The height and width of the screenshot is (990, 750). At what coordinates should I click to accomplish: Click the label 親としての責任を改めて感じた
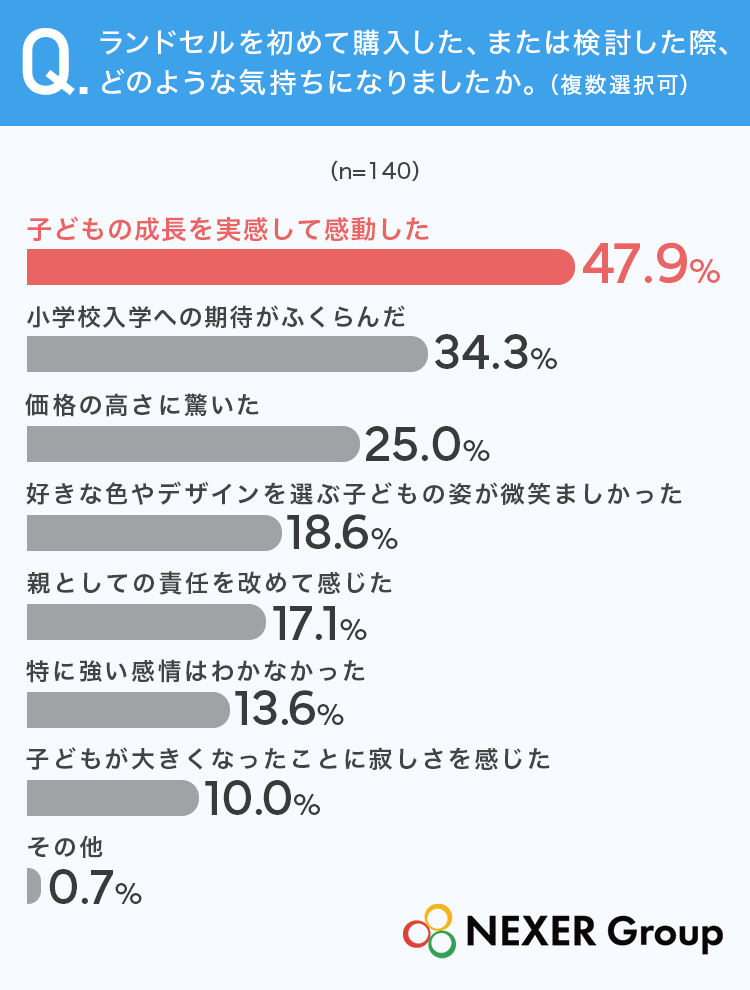pyautogui.click(x=210, y=583)
